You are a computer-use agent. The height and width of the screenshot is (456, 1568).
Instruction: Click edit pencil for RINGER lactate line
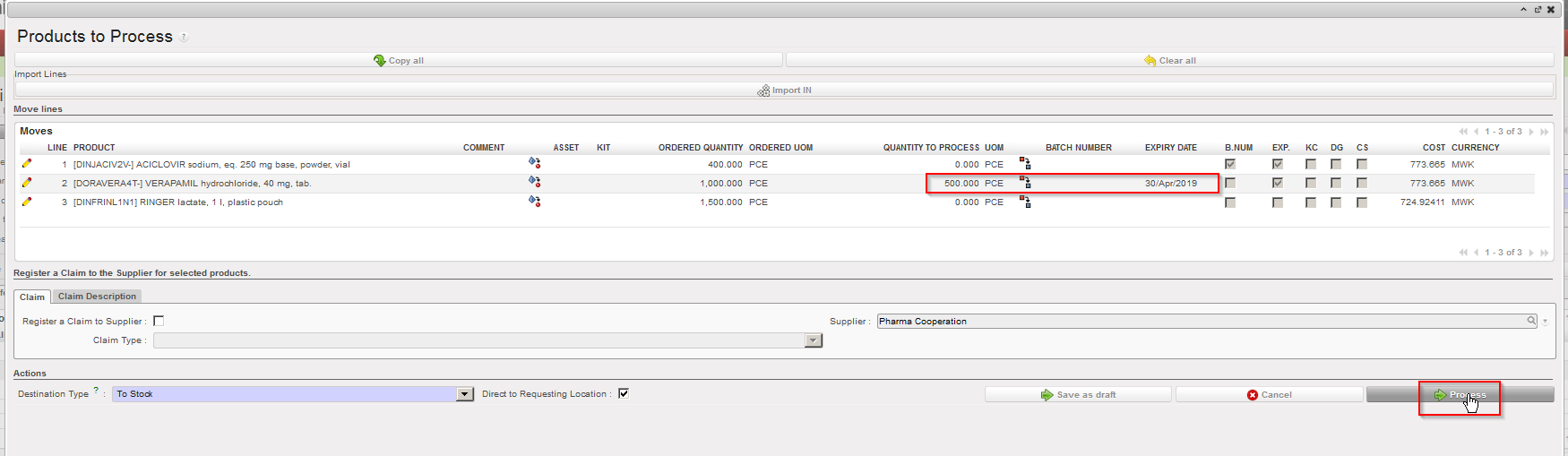pos(27,202)
